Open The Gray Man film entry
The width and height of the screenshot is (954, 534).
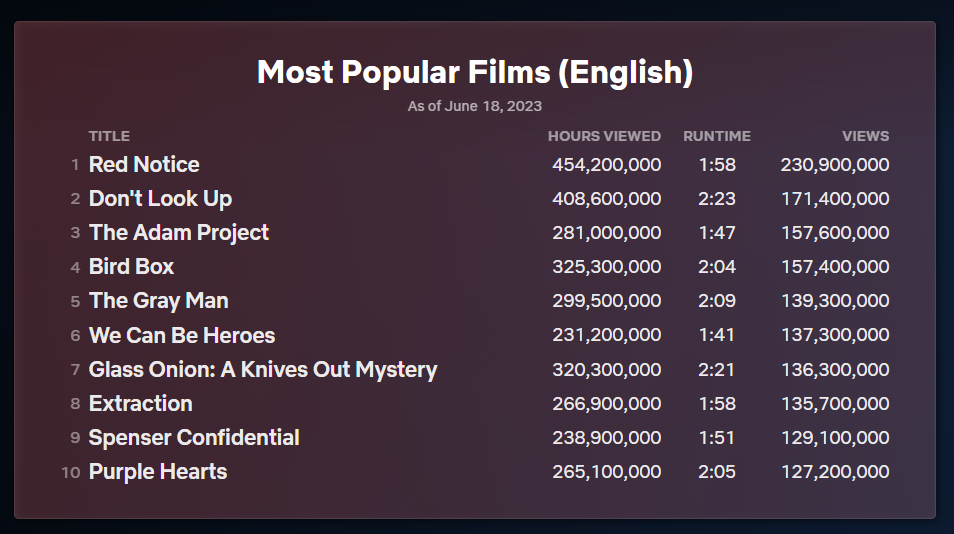coord(158,301)
